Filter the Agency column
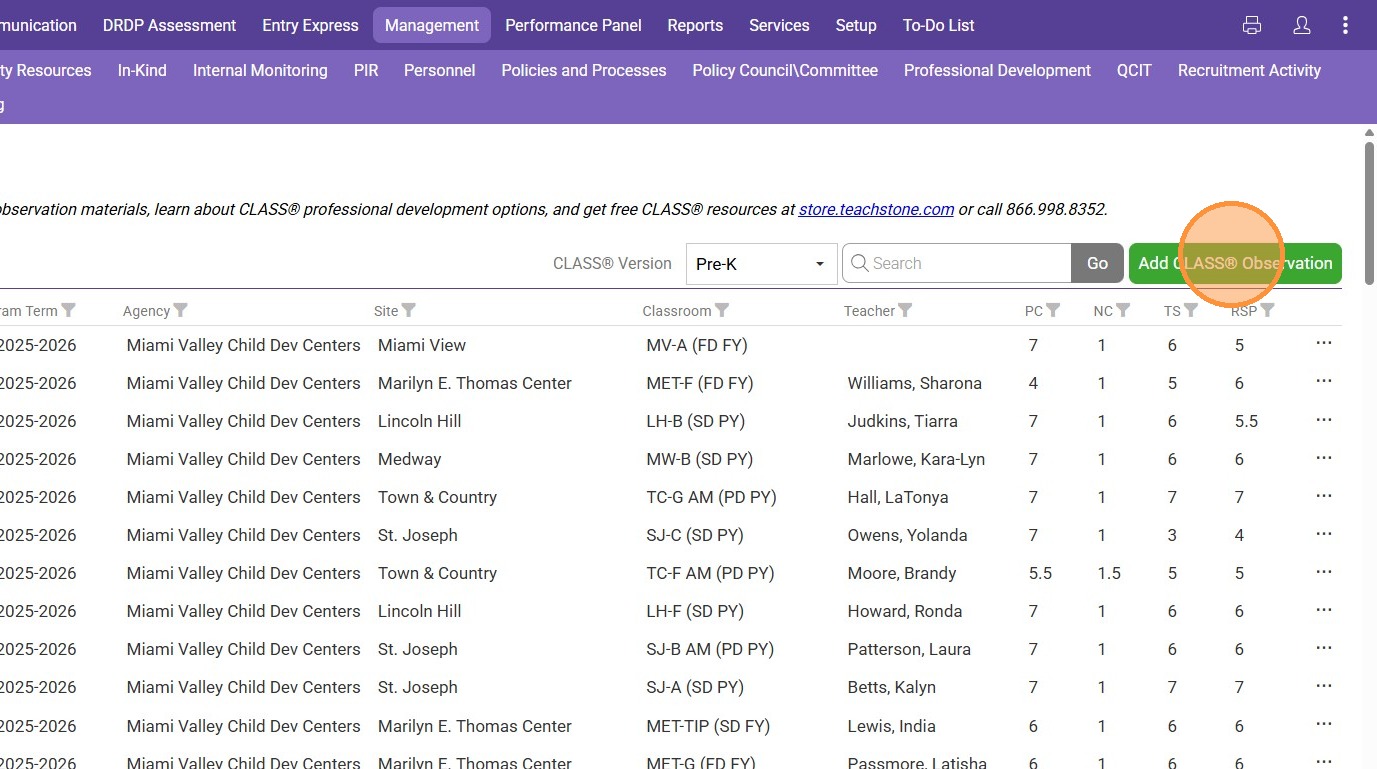The height and width of the screenshot is (769, 1377). coord(181,311)
